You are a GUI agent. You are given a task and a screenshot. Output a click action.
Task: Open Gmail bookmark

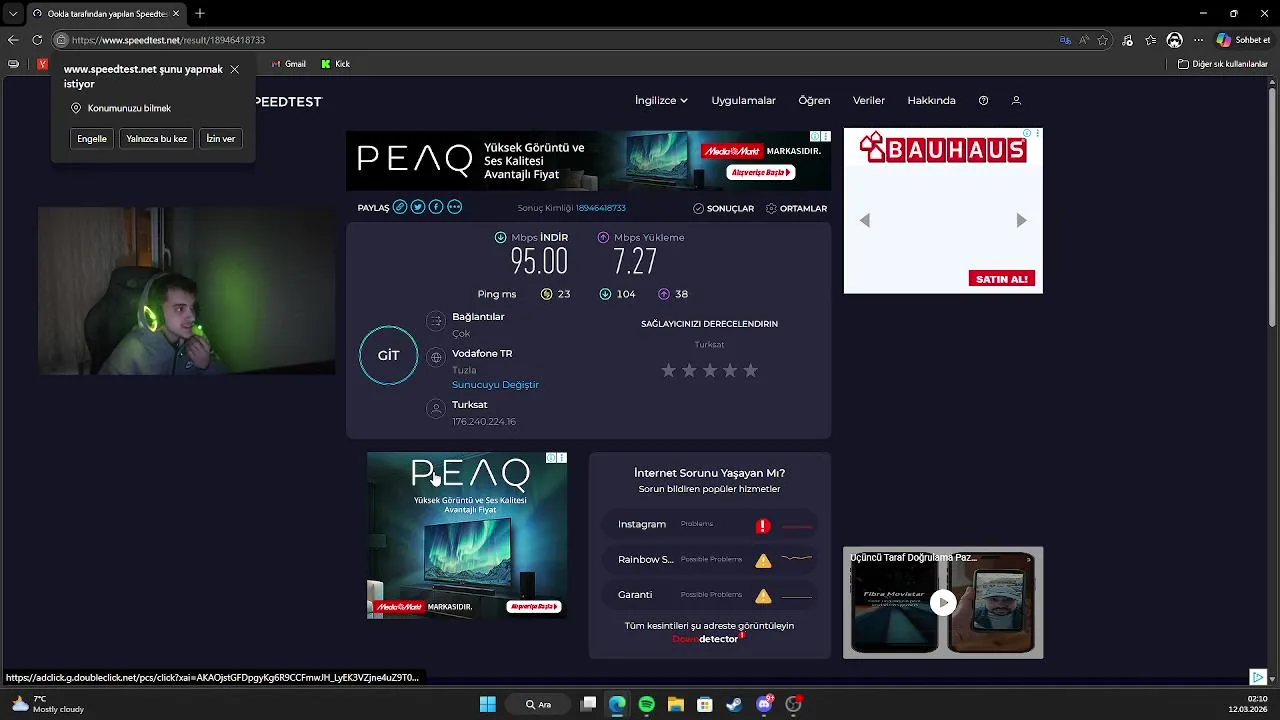coord(288,64)
